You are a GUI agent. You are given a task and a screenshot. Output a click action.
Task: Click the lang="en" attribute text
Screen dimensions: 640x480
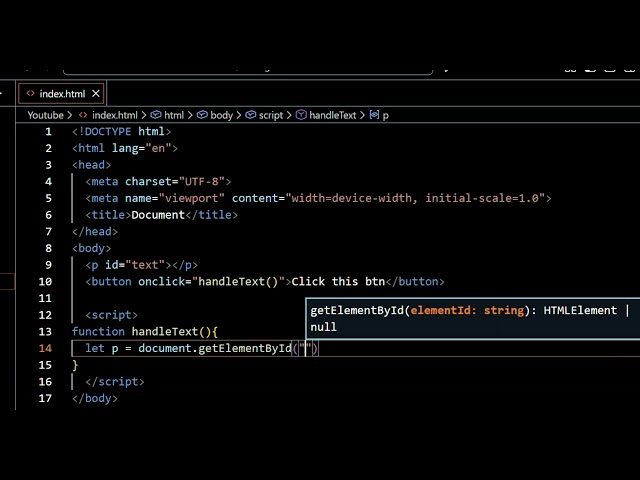142,149
